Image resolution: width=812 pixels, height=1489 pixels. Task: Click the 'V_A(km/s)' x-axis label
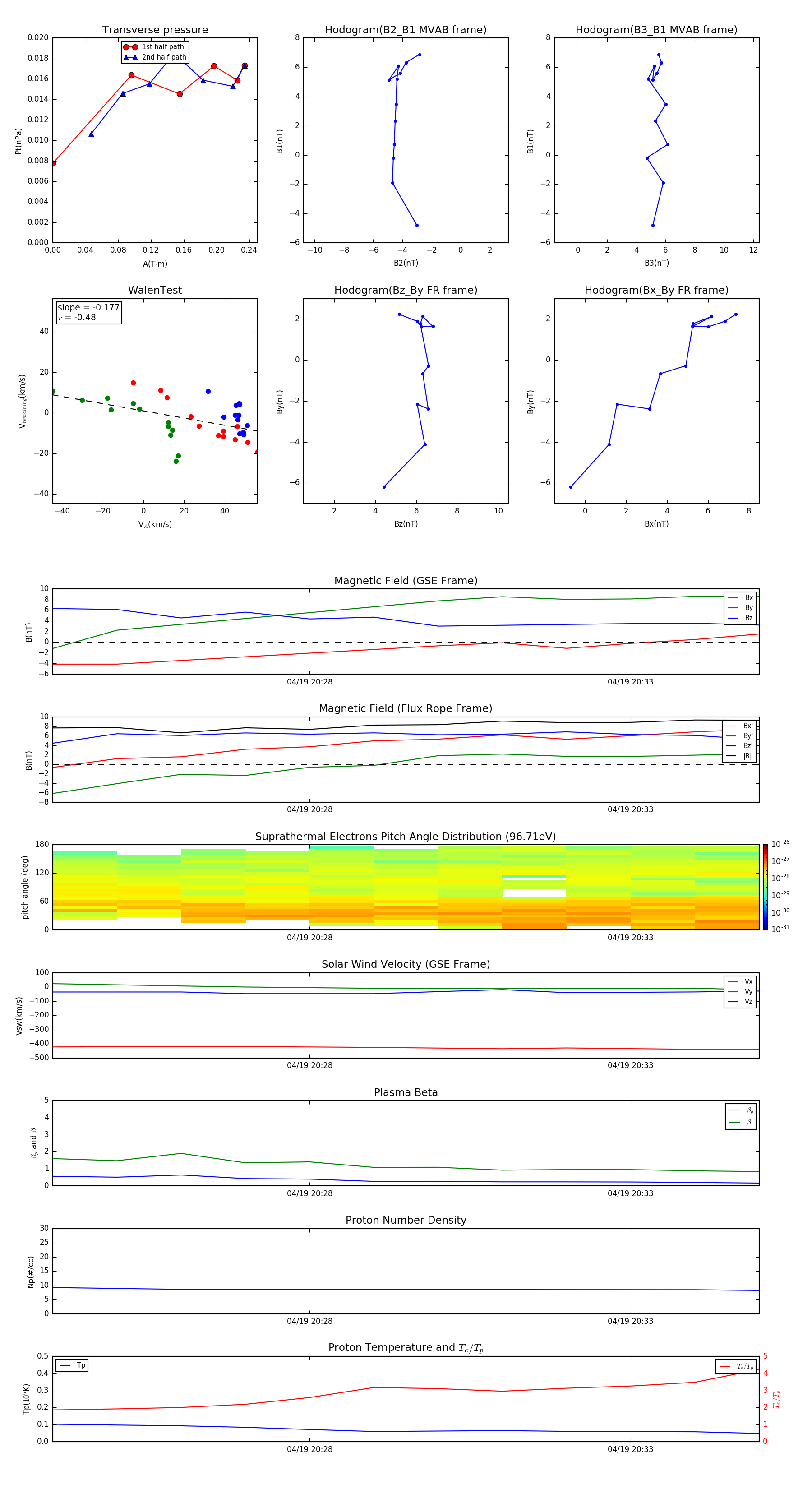pos(155,524)
